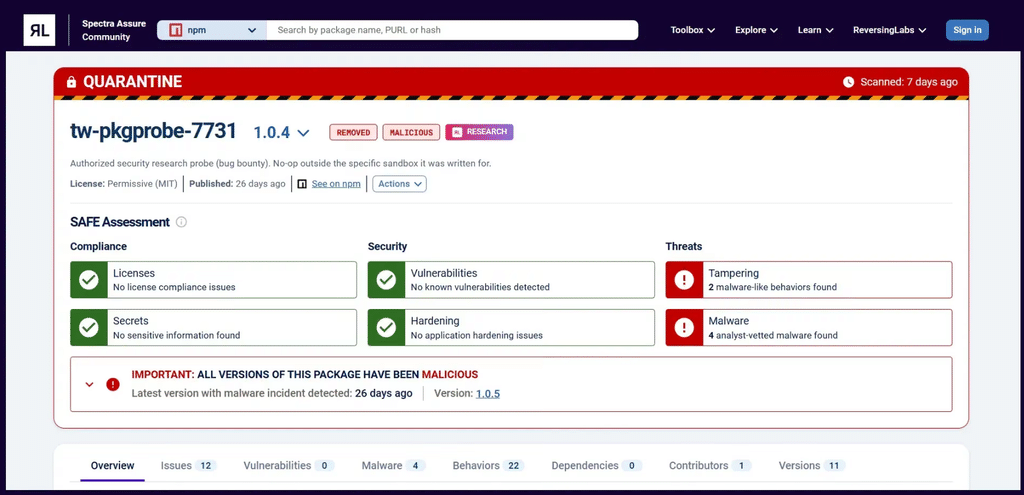Click the Hardening green checkmark icon
The height and width of the screenshot is (495, 1024).
click(387, 328)
